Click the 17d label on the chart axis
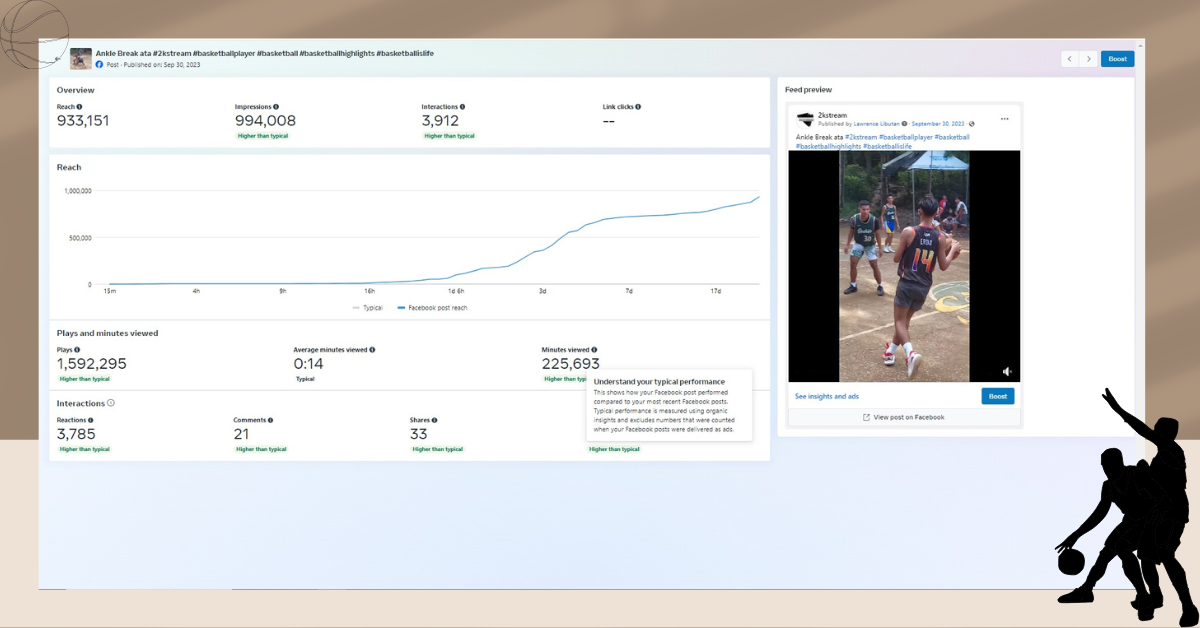The width and height of the screenshot is (1200, 628). (x=716, y=291)
